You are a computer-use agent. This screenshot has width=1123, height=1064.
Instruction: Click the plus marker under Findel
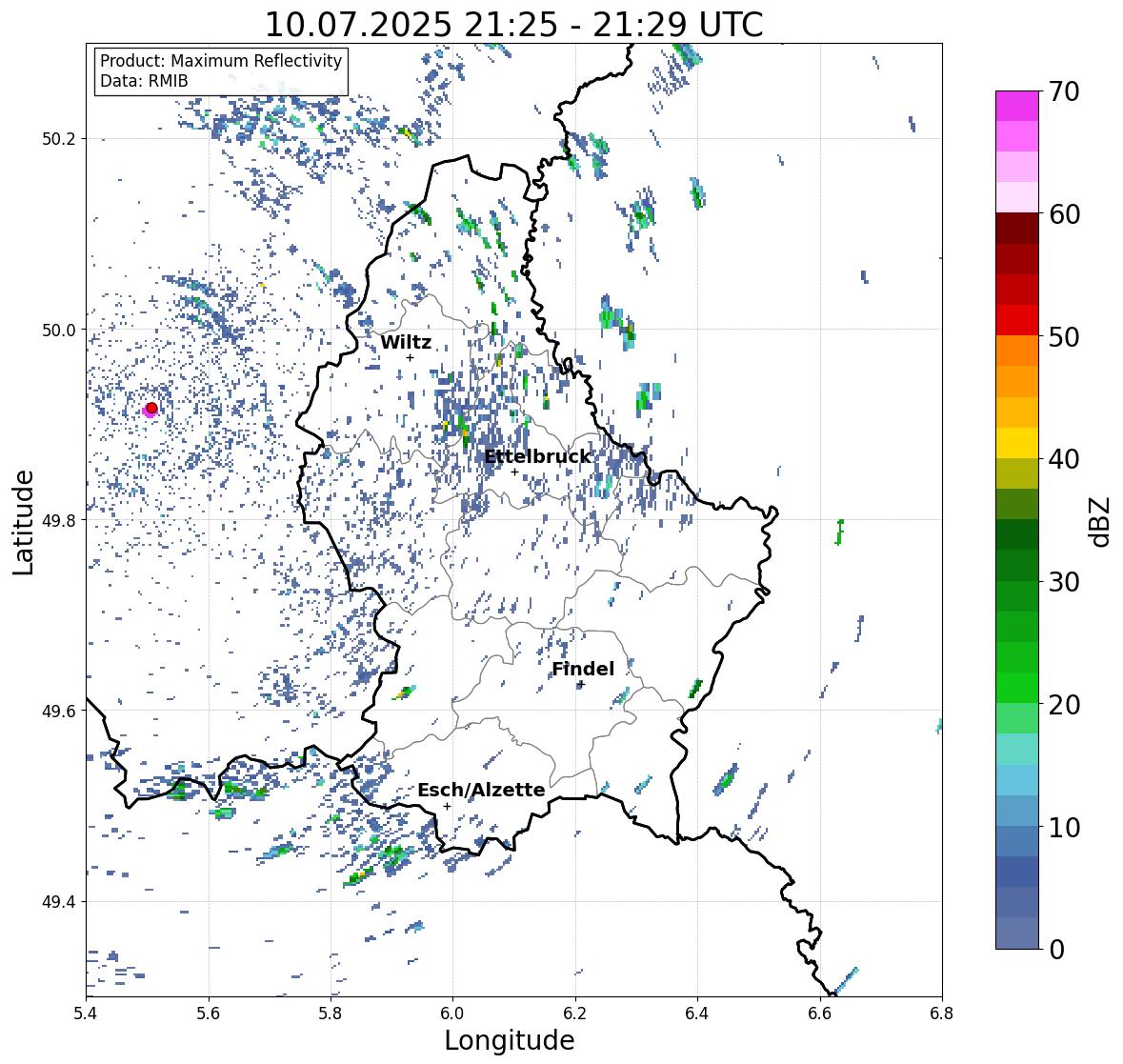click(581, 685)
